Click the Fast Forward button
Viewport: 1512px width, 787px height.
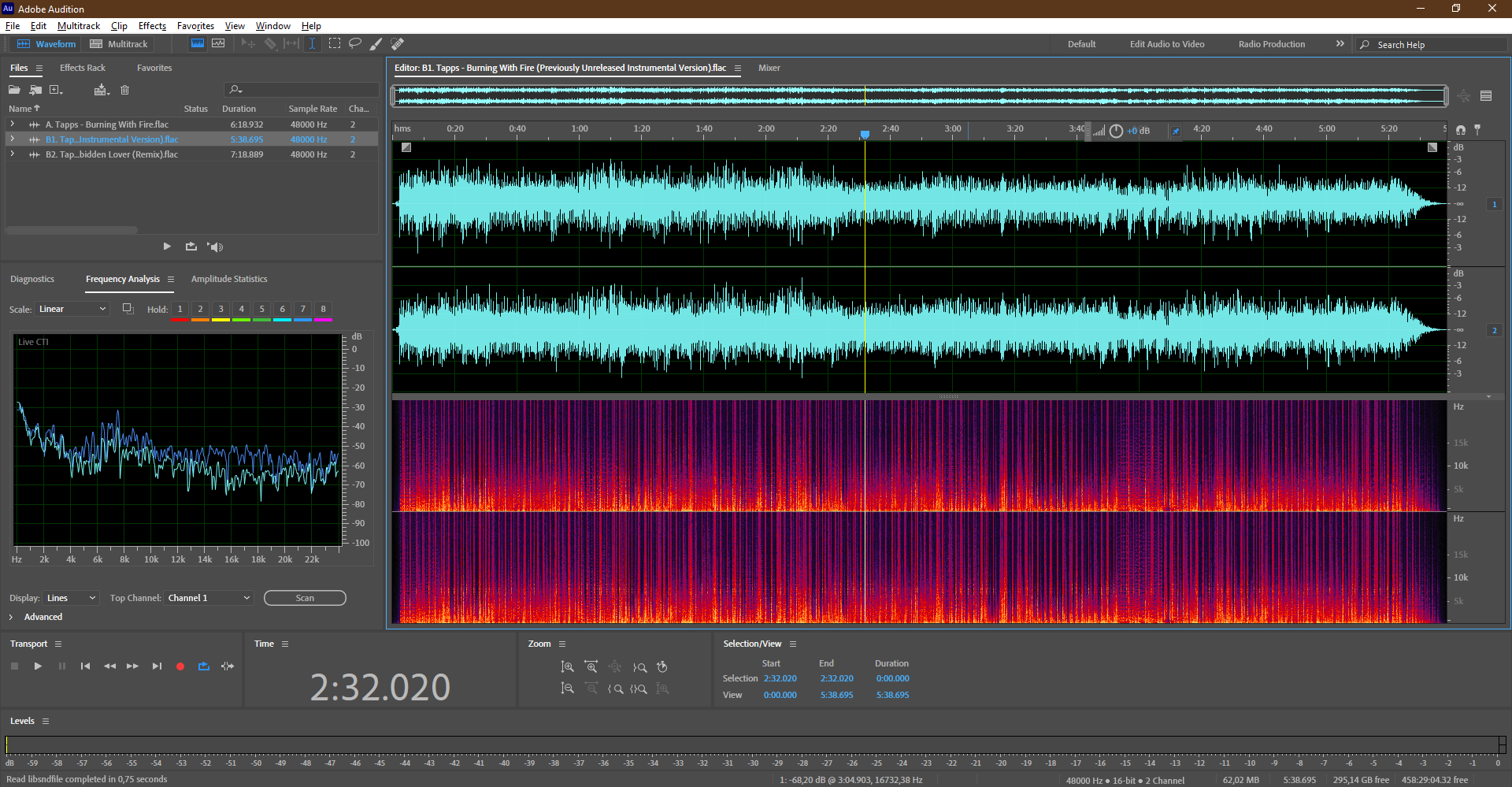132,666
